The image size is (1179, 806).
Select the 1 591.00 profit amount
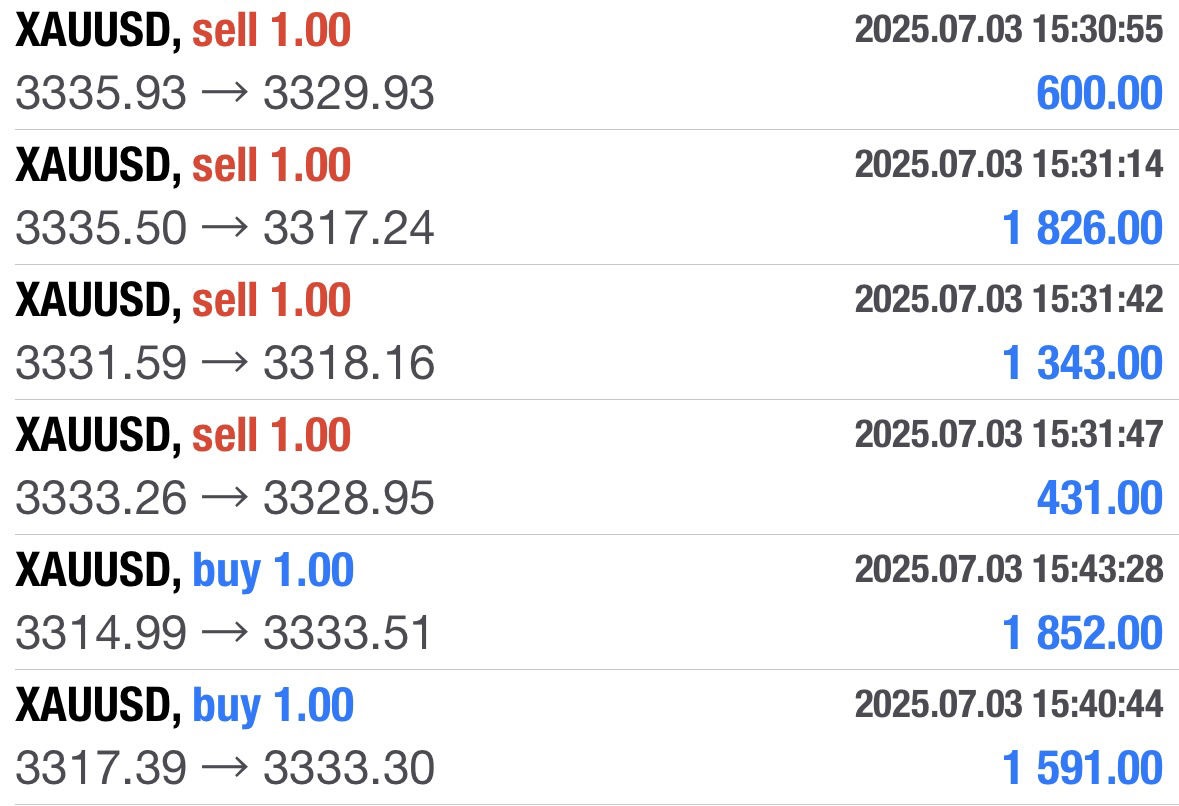click(1083, 768)
